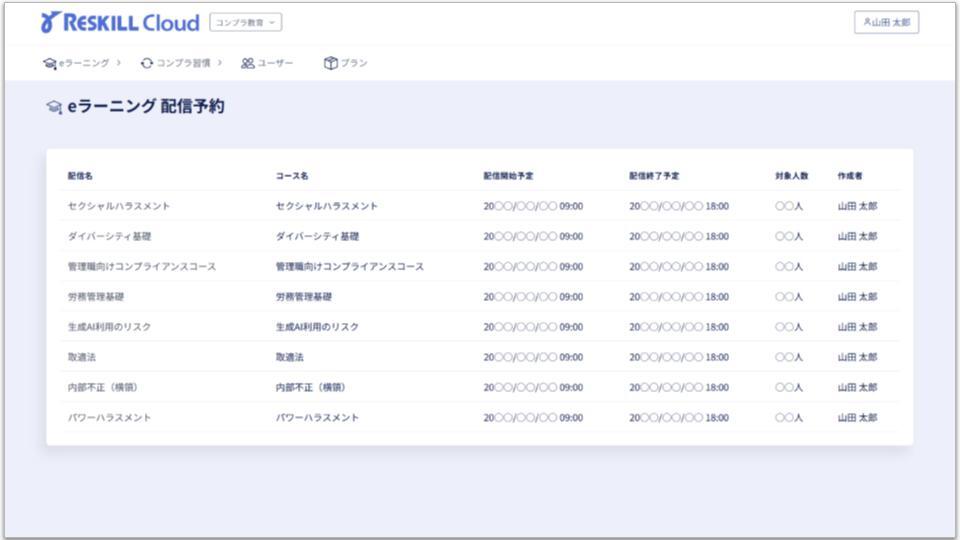Click the コンプラ習慣 cycle icon
The height and width of the screenshot is (540, 960).
(146, 63)
